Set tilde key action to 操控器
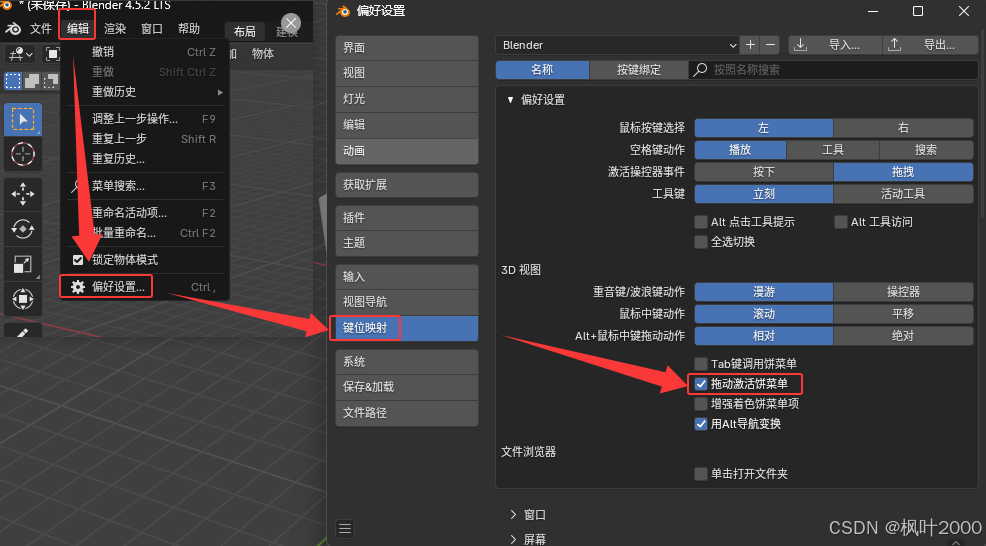986x546 pixels. pos(903,292)
